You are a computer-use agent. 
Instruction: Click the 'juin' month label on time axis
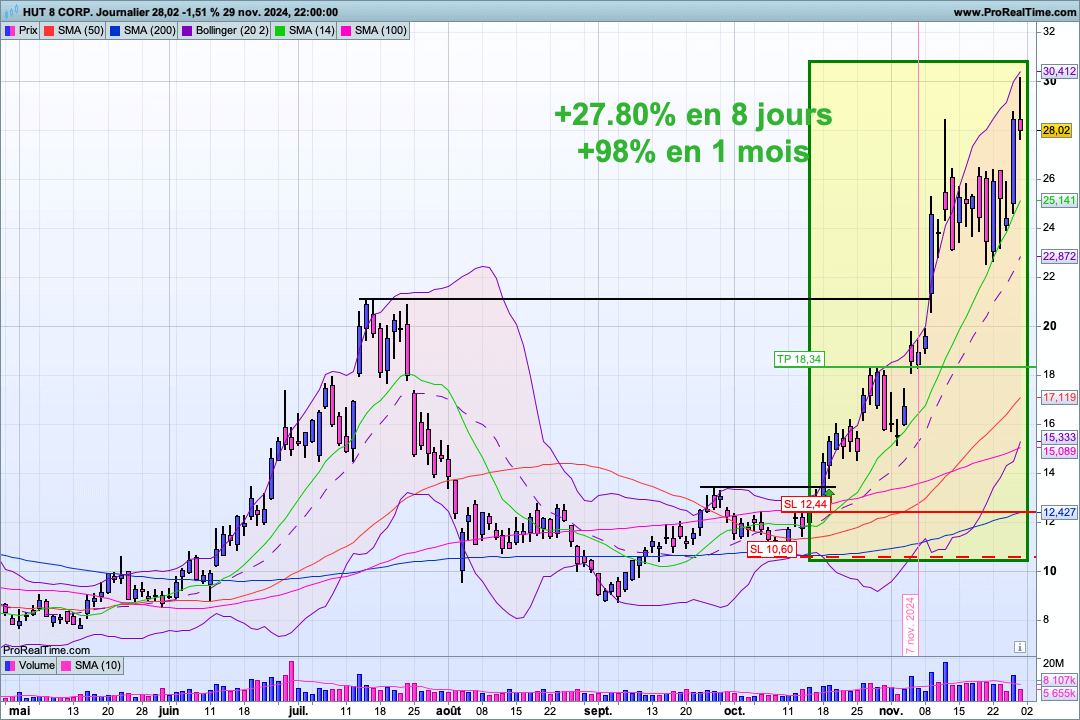(x=169, y=711)
